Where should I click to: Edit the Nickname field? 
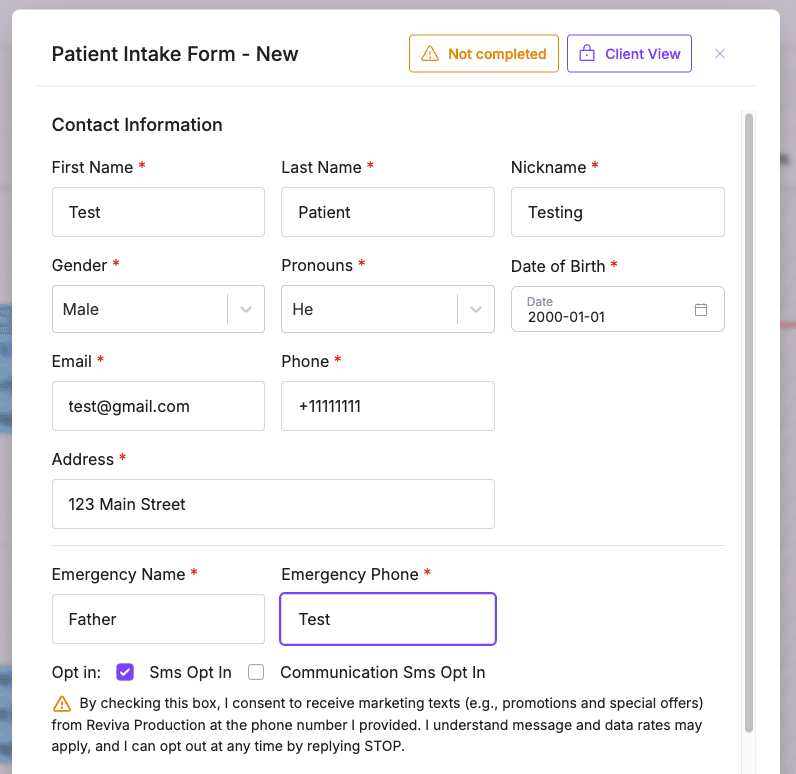(617, 212)
